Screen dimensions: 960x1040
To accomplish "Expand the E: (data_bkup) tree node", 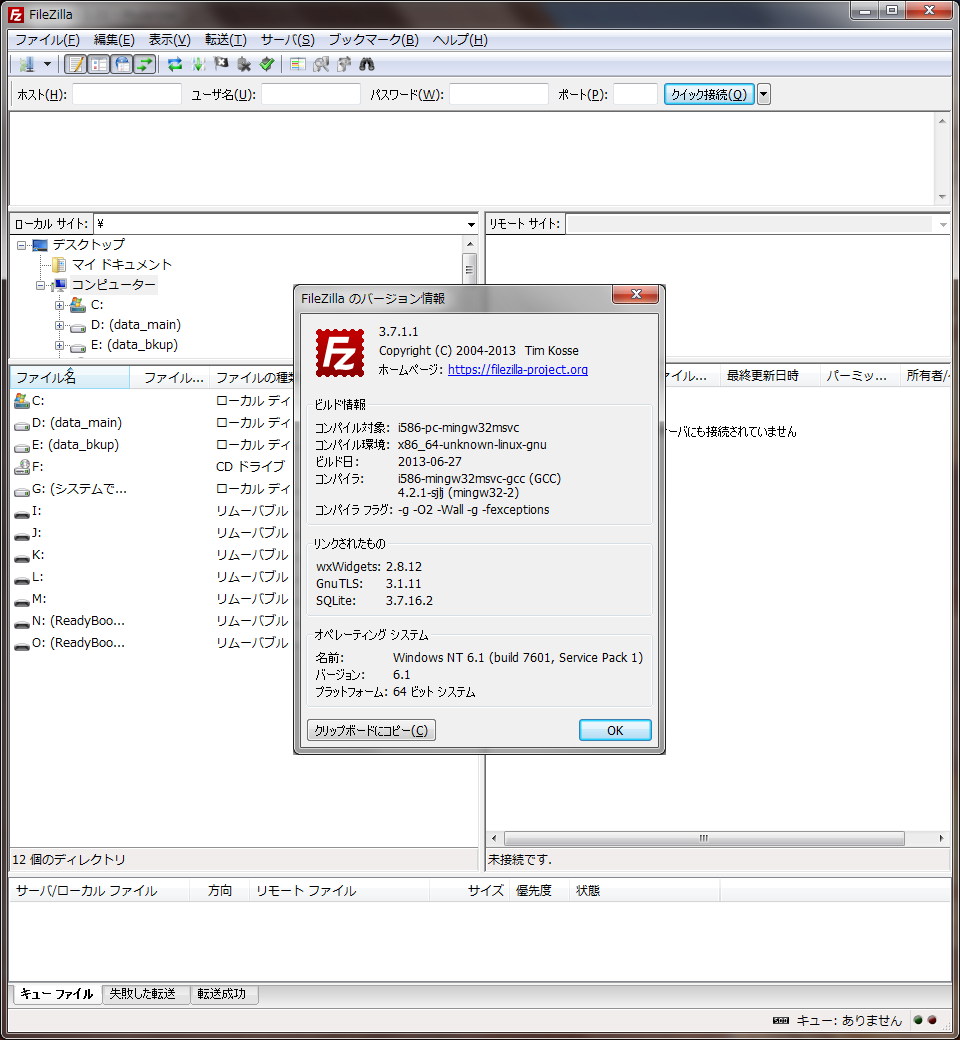I will click(x=60, y=346).
